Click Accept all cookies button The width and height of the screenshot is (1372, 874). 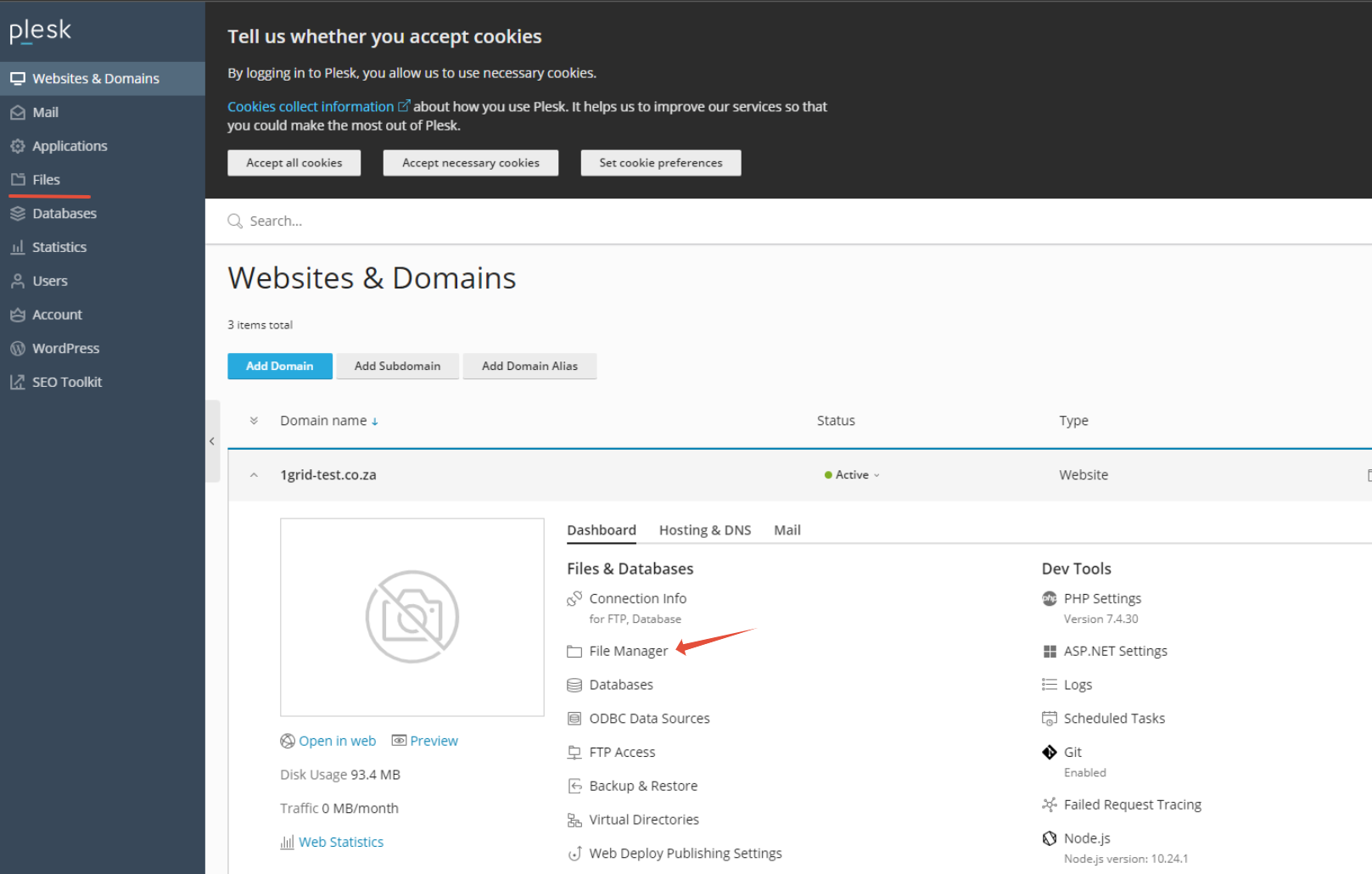294,163
